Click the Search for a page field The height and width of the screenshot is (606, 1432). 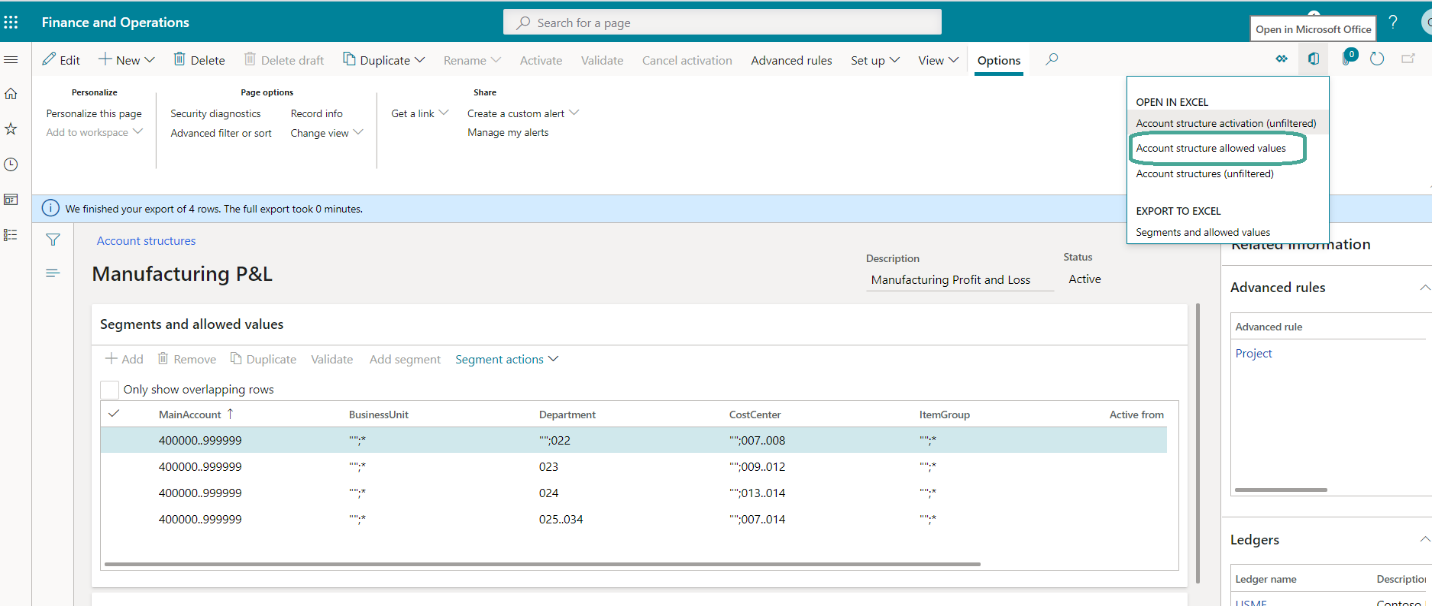pyautogui.click(x=722, y=21)
